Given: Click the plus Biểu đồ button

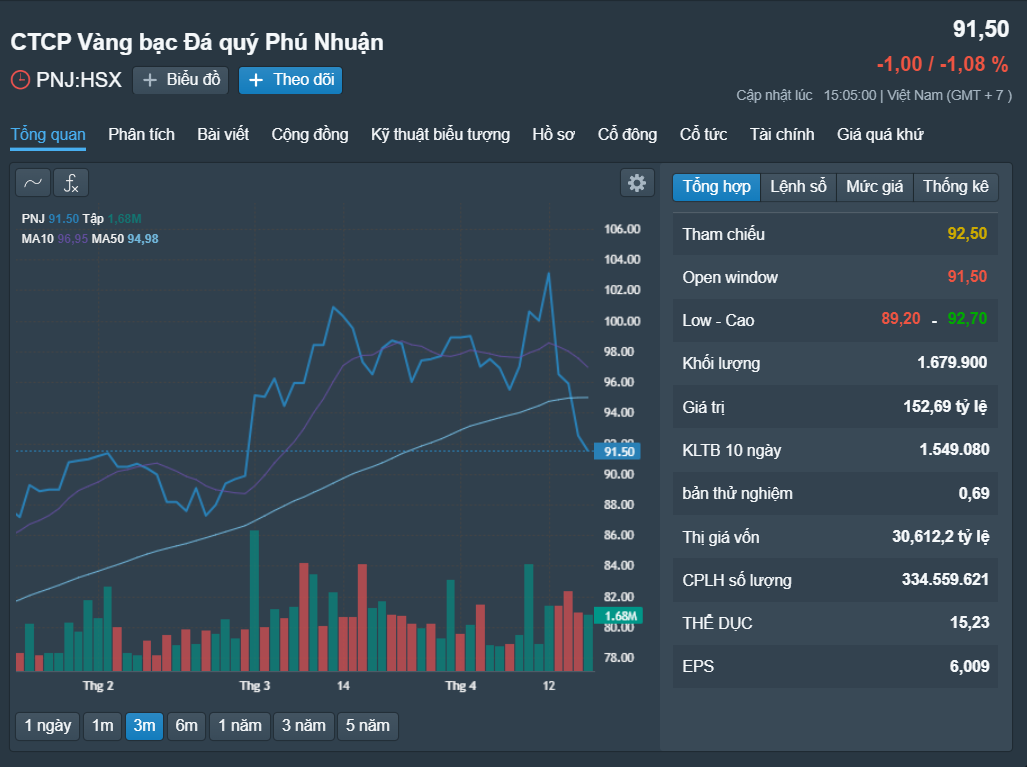Looking at the screenshot, I should pos(181,80).
